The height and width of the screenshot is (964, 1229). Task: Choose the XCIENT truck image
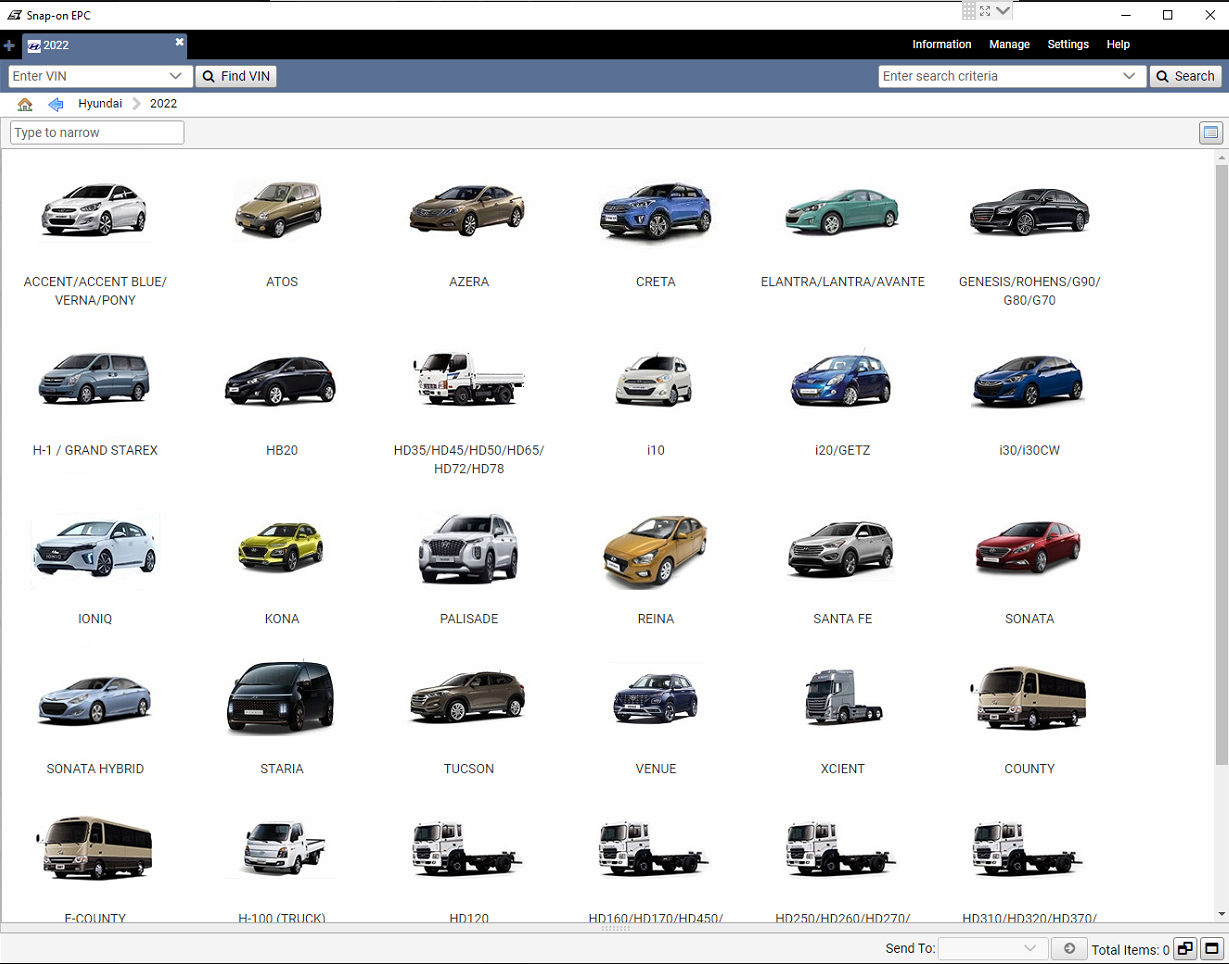pyautogui.click(x=842, y=697)
